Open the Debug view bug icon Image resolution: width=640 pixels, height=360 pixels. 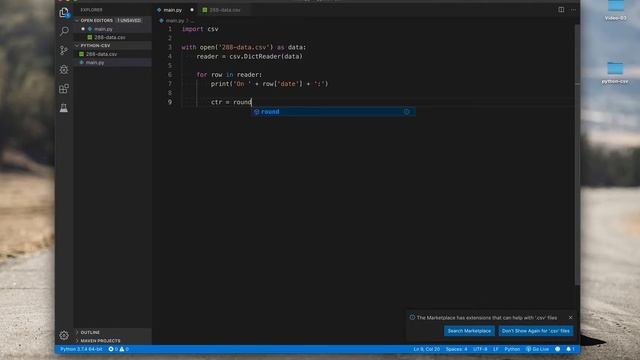coord(64,70)
